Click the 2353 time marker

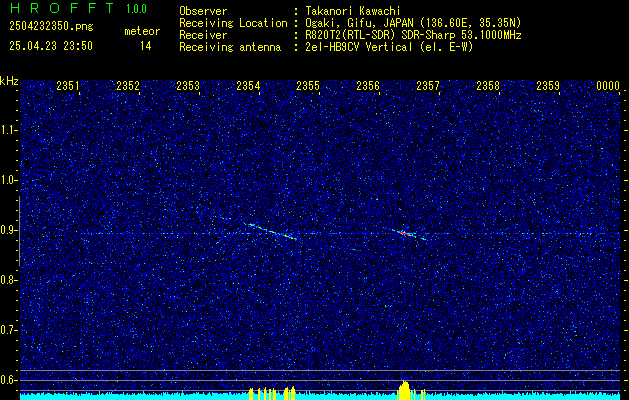pos(188,85)
